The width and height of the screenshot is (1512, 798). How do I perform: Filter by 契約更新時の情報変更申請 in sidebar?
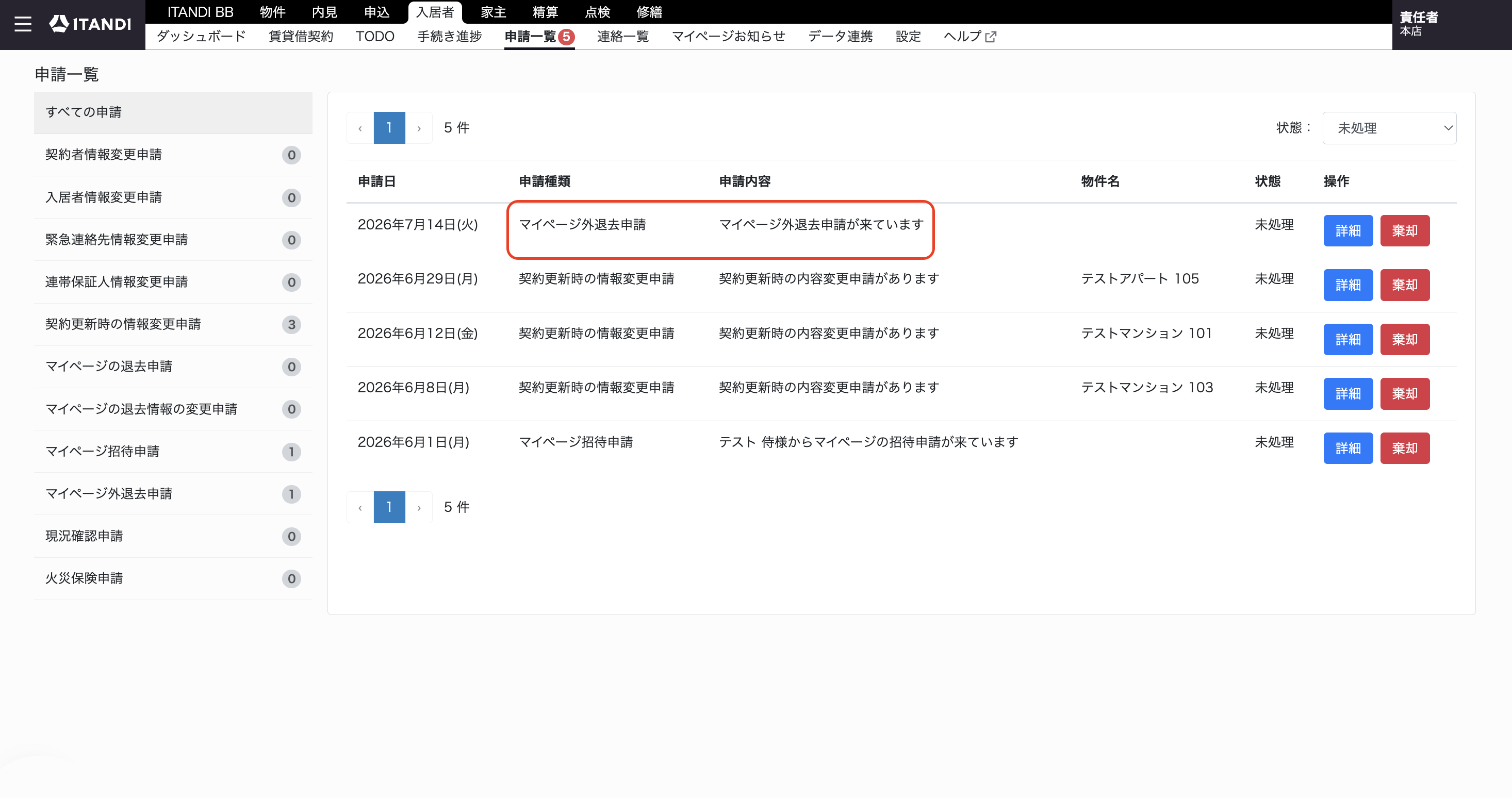[x=173, y=324]
